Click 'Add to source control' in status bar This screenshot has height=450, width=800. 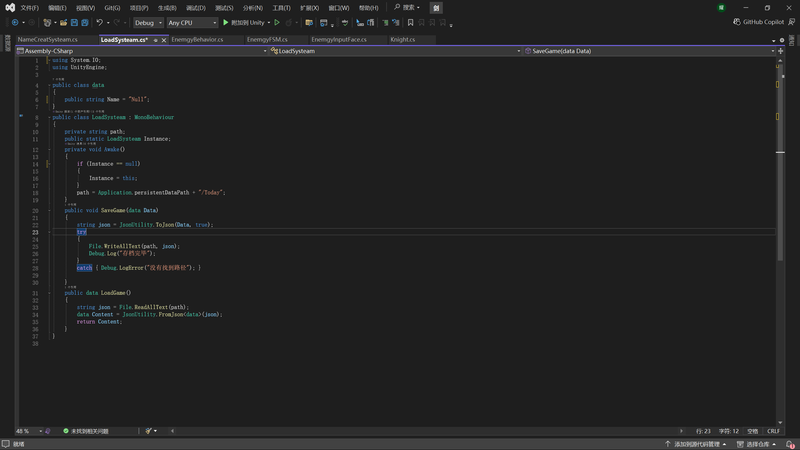(x=697, y=444)
